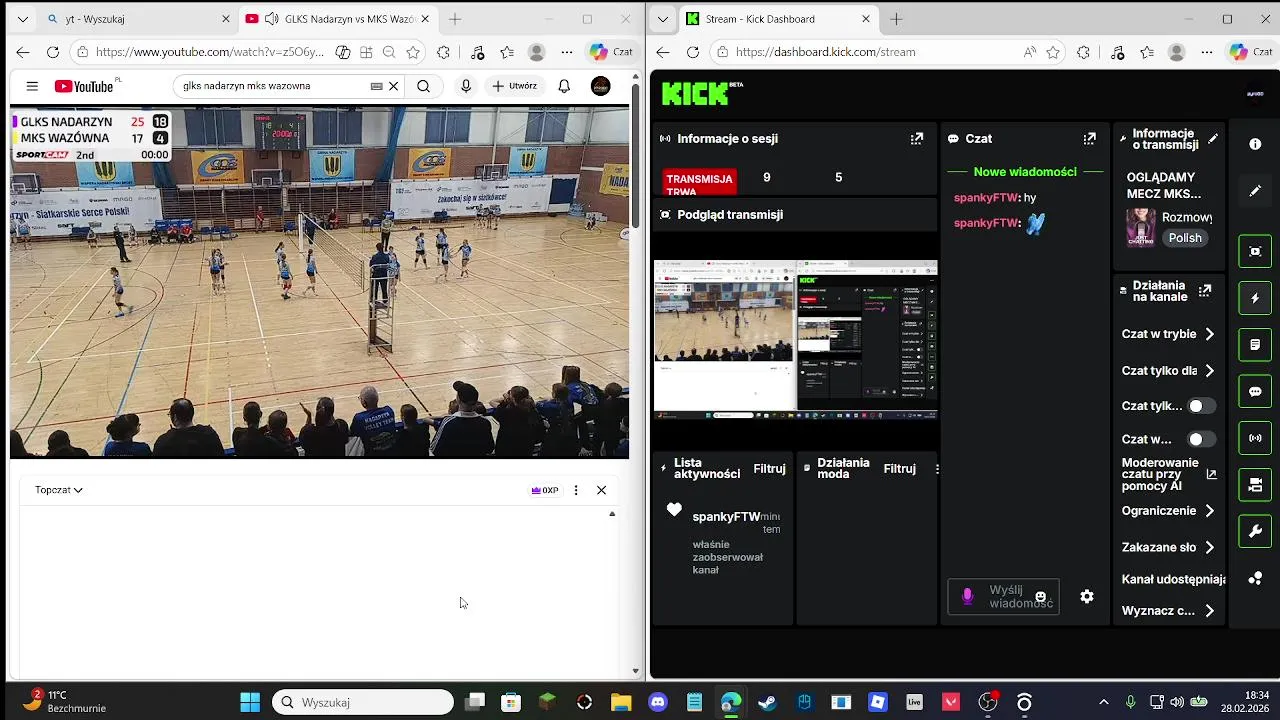
Task: Click the 0XP badge in YouTube chat
Action: tap(545, 490)
